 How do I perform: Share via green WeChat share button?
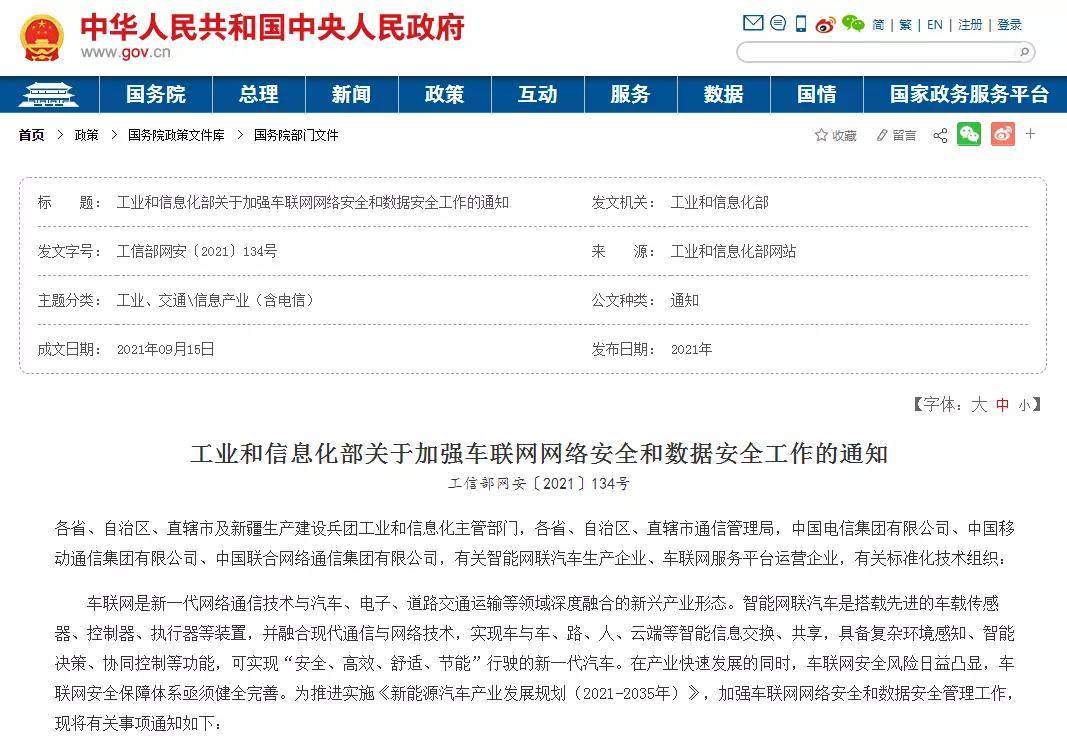click(x=968, y=134)
